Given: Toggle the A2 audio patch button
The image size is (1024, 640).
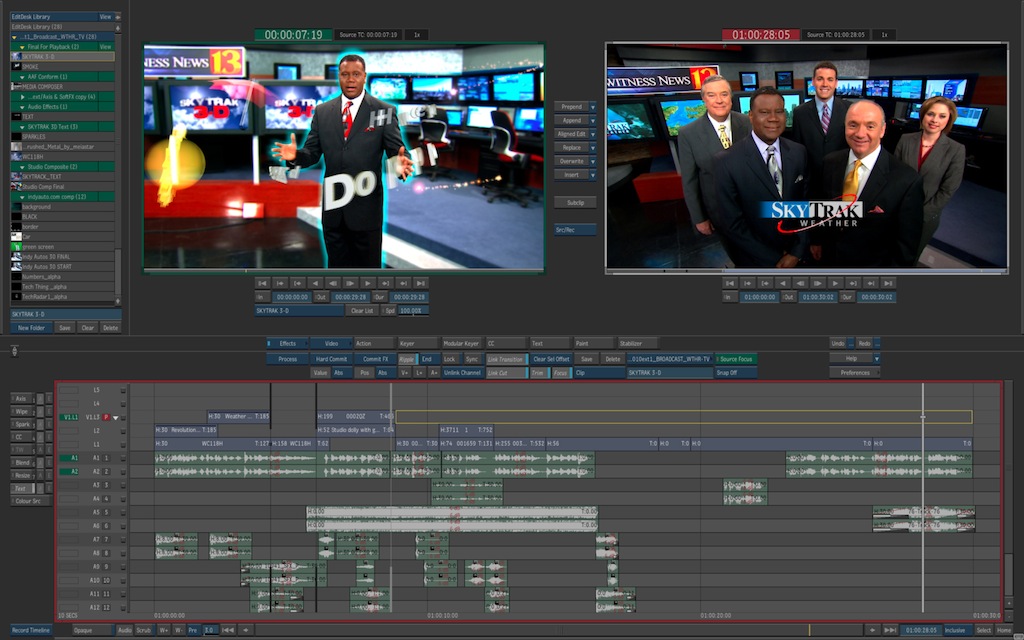Looking at the screenshot, I should 69,472.
